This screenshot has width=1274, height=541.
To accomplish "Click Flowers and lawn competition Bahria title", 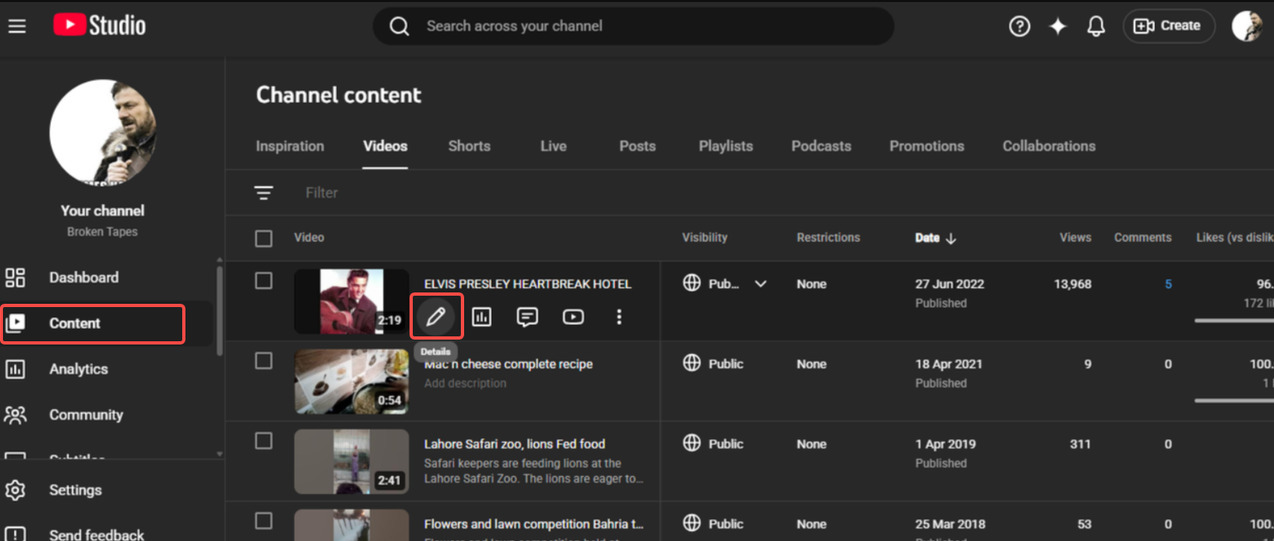I will point(533,524).
